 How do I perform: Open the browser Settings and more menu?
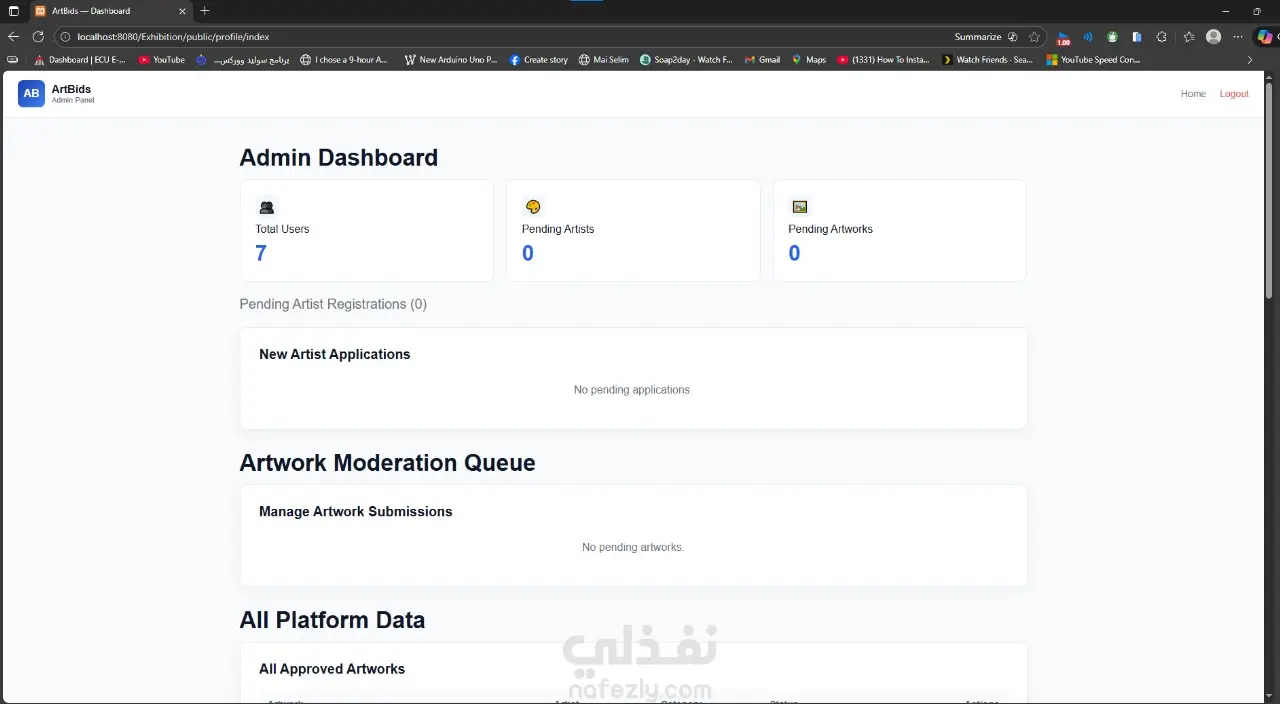[x=1238, y=37]
